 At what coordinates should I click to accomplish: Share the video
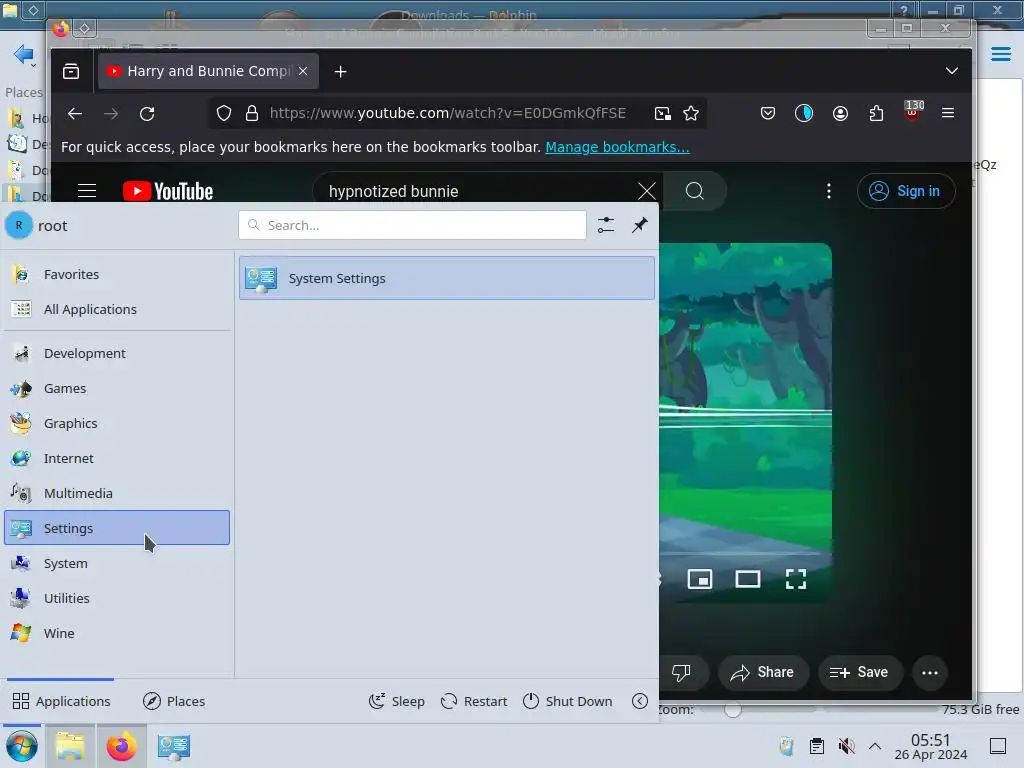[763, 673]
